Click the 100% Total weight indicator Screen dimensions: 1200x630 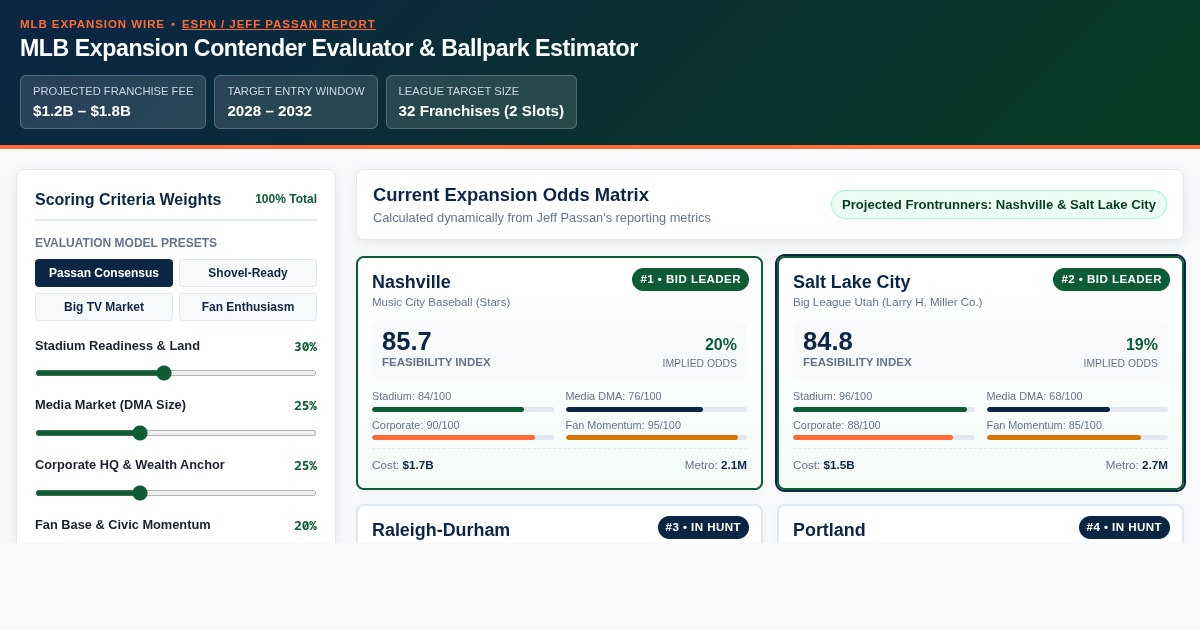coord(286,199)
